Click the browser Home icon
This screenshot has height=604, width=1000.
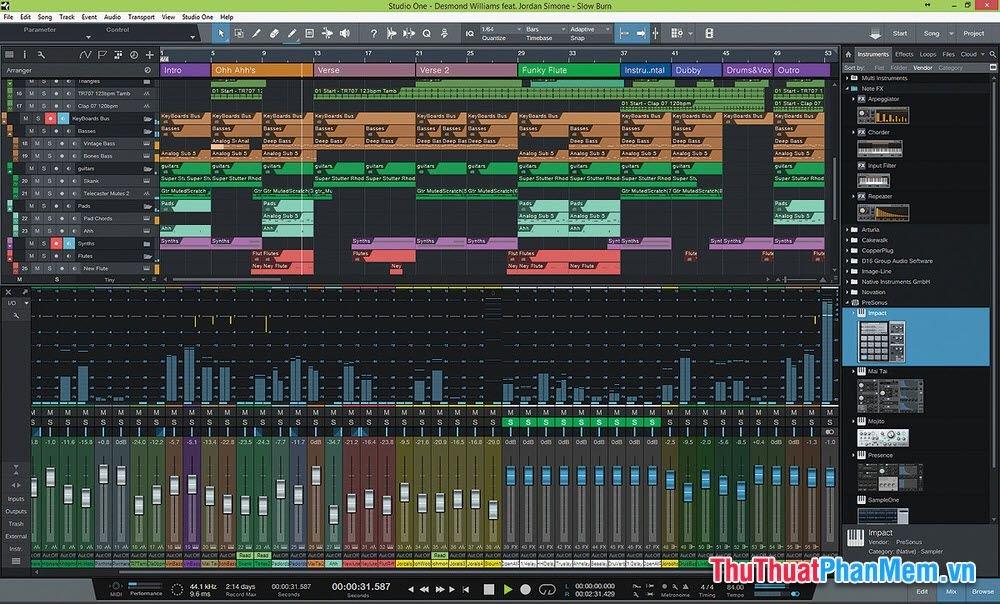(849, 54)
